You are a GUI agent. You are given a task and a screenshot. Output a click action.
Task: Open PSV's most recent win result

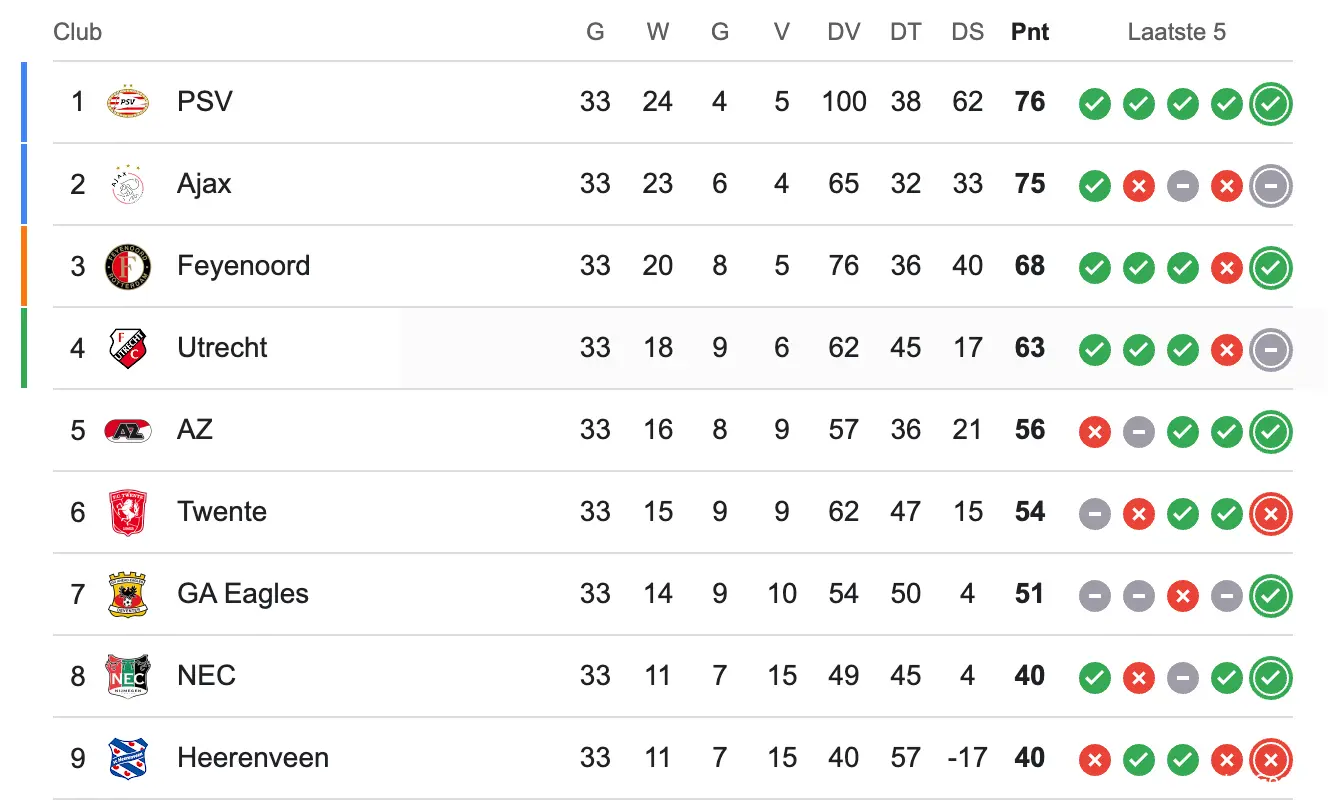pyautogui.click(x=1271, y=103)
